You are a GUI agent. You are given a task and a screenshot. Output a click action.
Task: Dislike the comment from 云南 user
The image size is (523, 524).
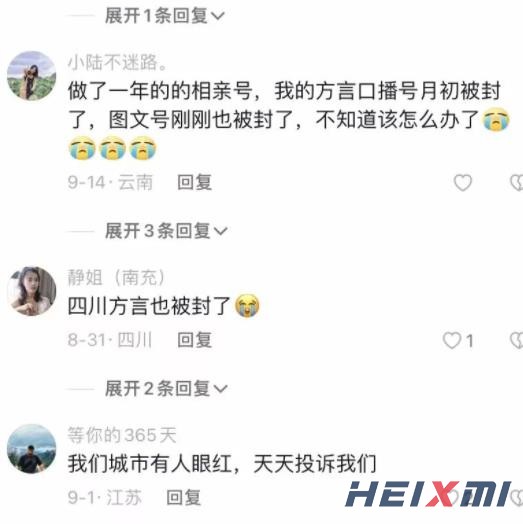(517, 183)
